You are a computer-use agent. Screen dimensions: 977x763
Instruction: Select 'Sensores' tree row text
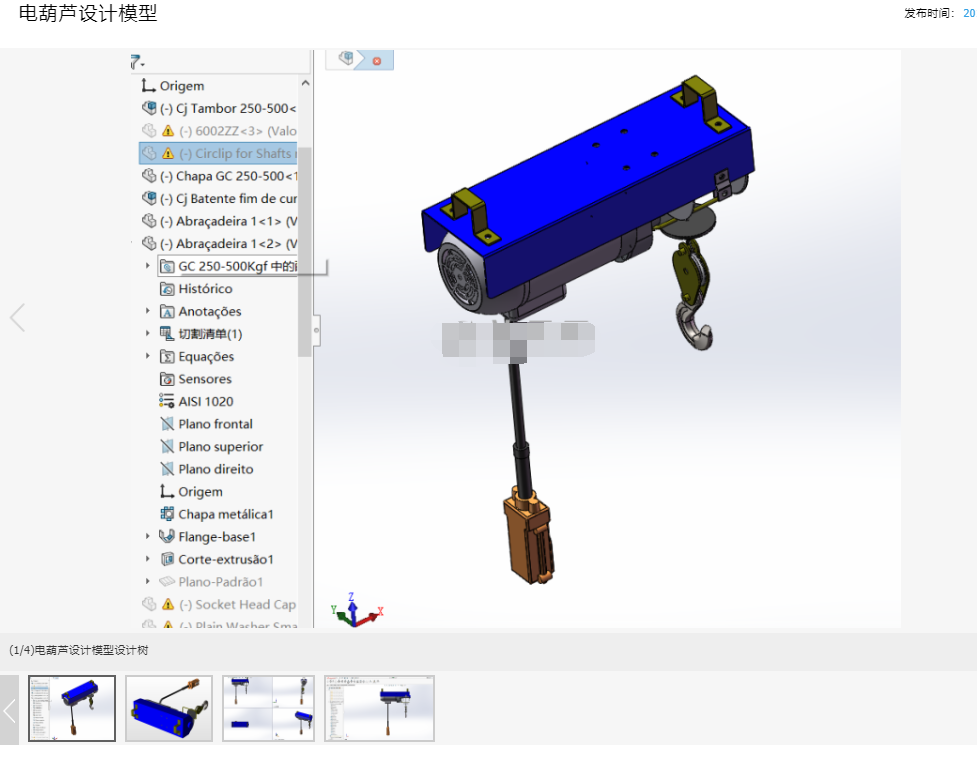point(205,379)
